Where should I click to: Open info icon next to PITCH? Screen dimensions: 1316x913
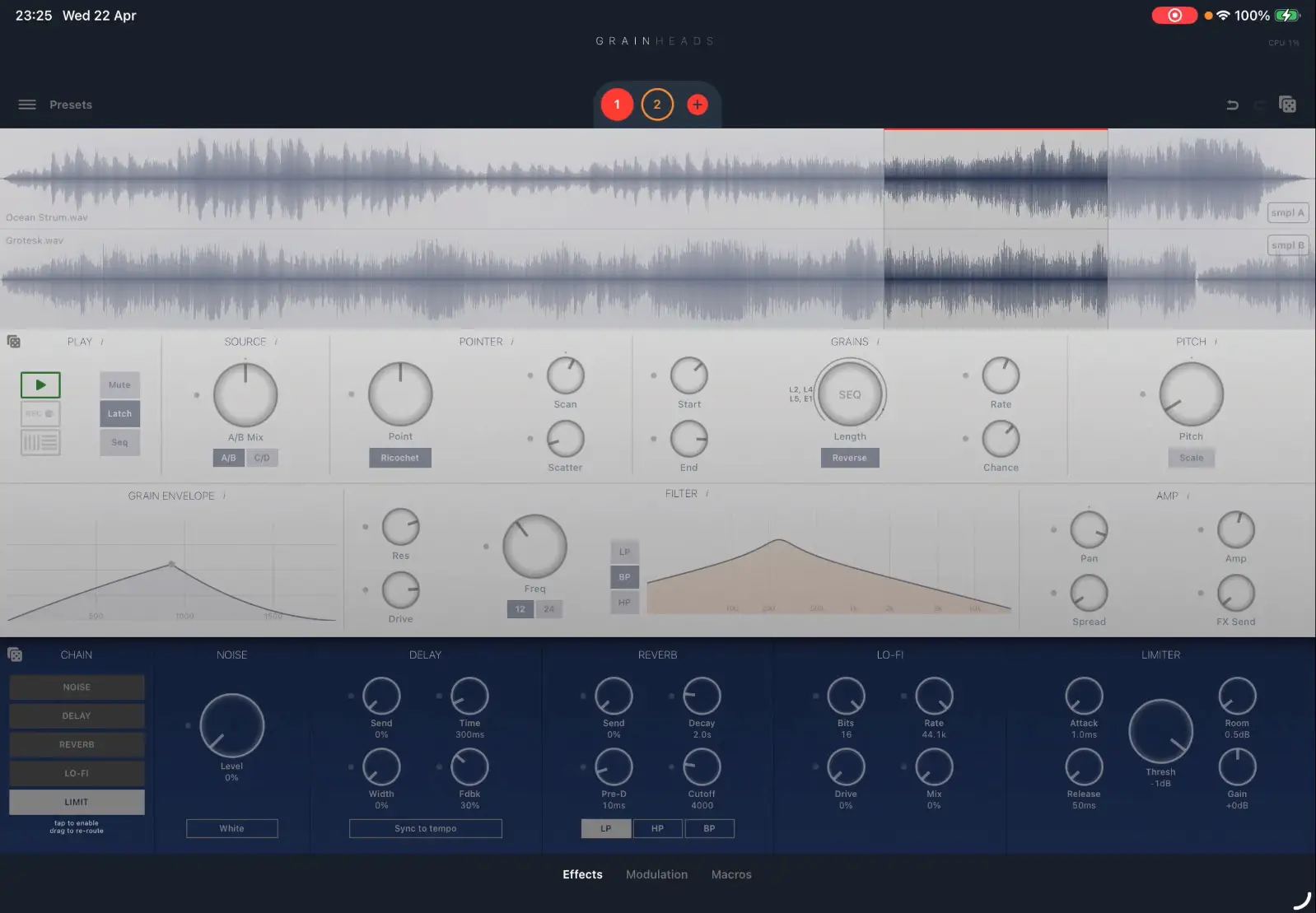click(1216, 342)
